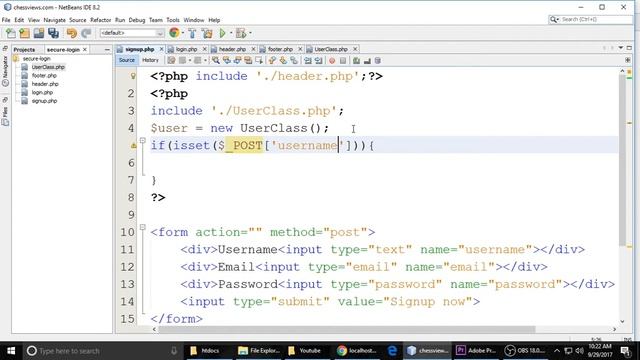Minimize the Projects panel with the dash button

[x=107, y=49]
